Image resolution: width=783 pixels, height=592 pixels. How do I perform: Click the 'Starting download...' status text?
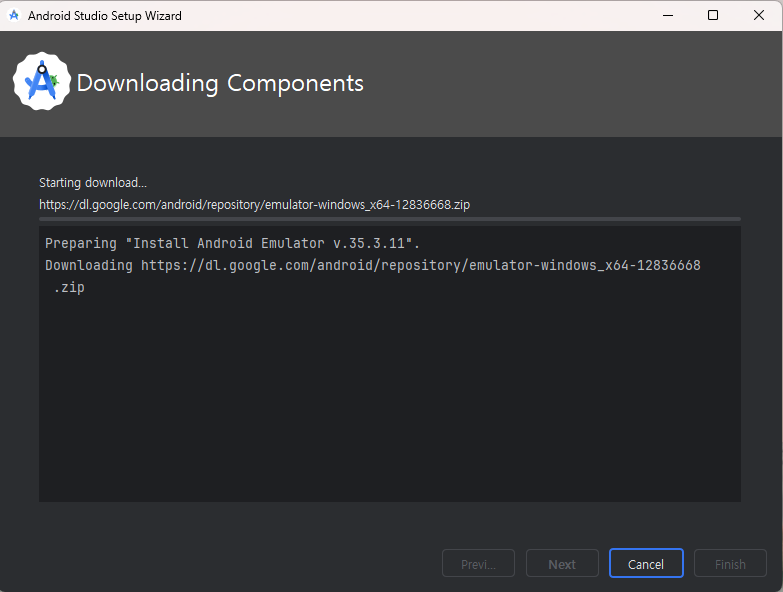pyautogui.click(x=93, y=183)
